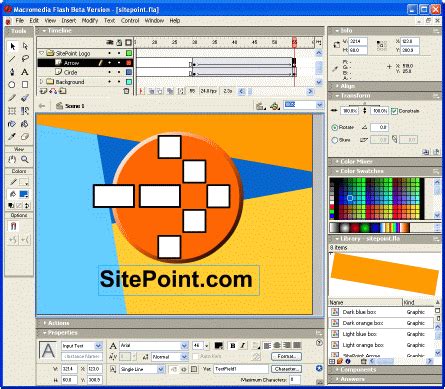Open the text color swatch
This screenshot has height=389, width=445.
point(219,346)
